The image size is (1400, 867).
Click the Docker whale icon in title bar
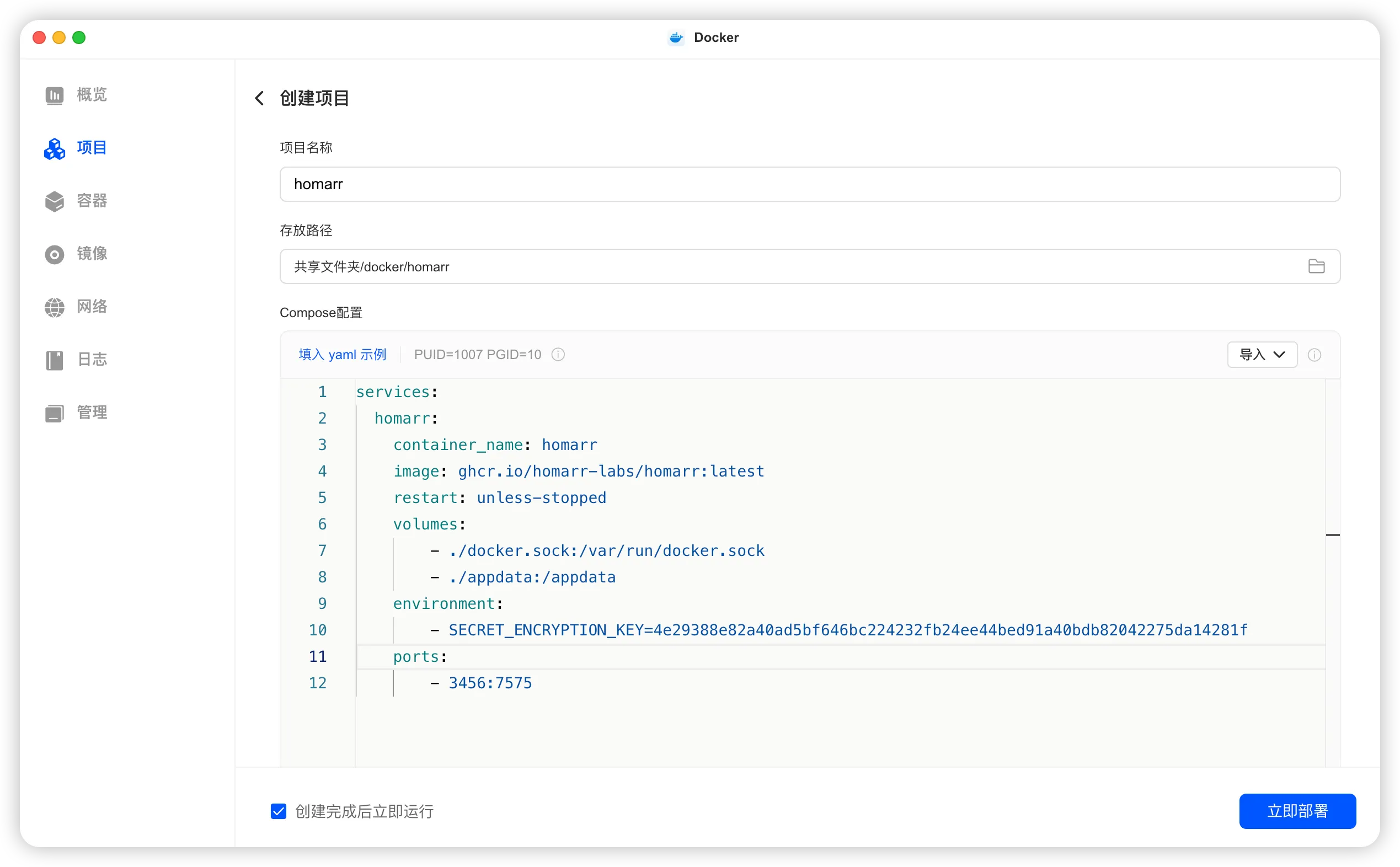[676, 38]
